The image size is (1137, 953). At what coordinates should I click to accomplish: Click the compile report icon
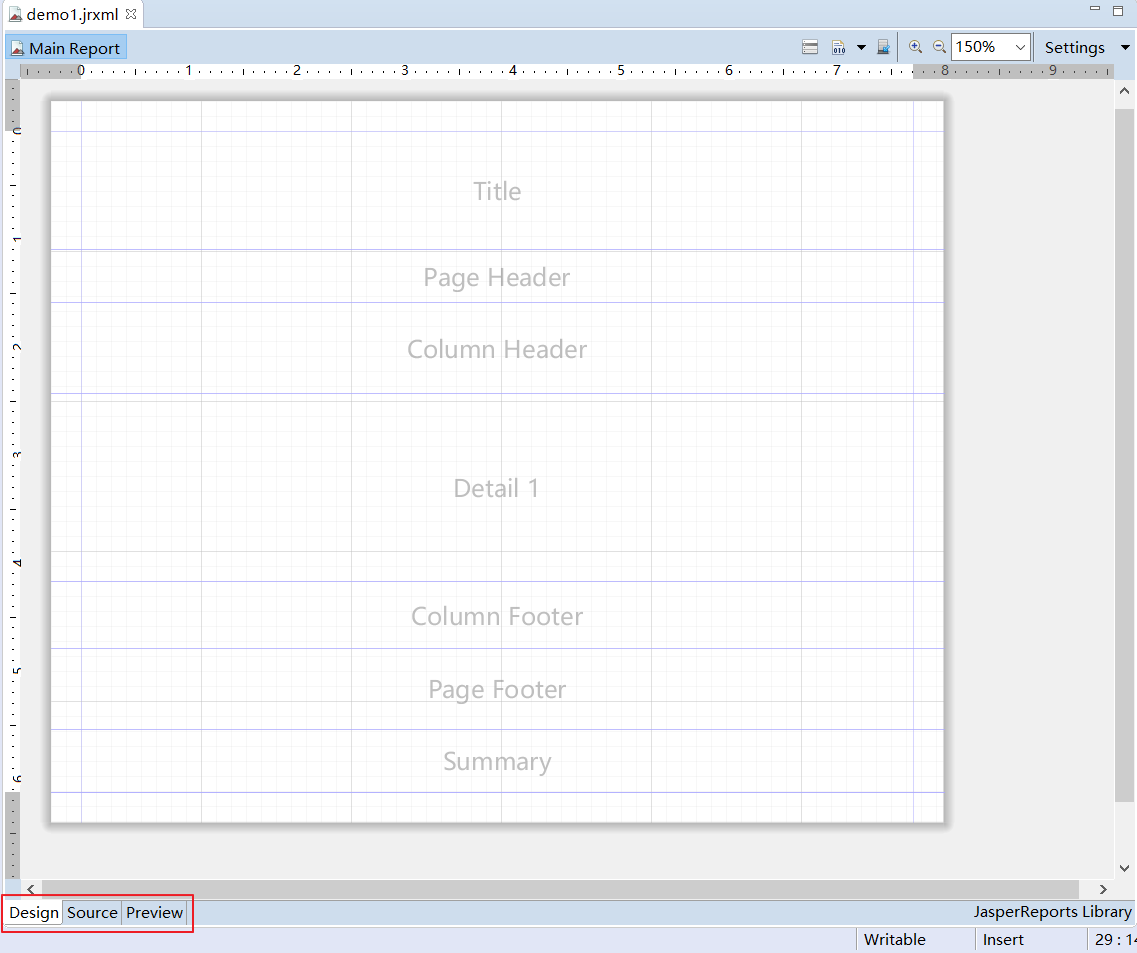click(839, 47)
